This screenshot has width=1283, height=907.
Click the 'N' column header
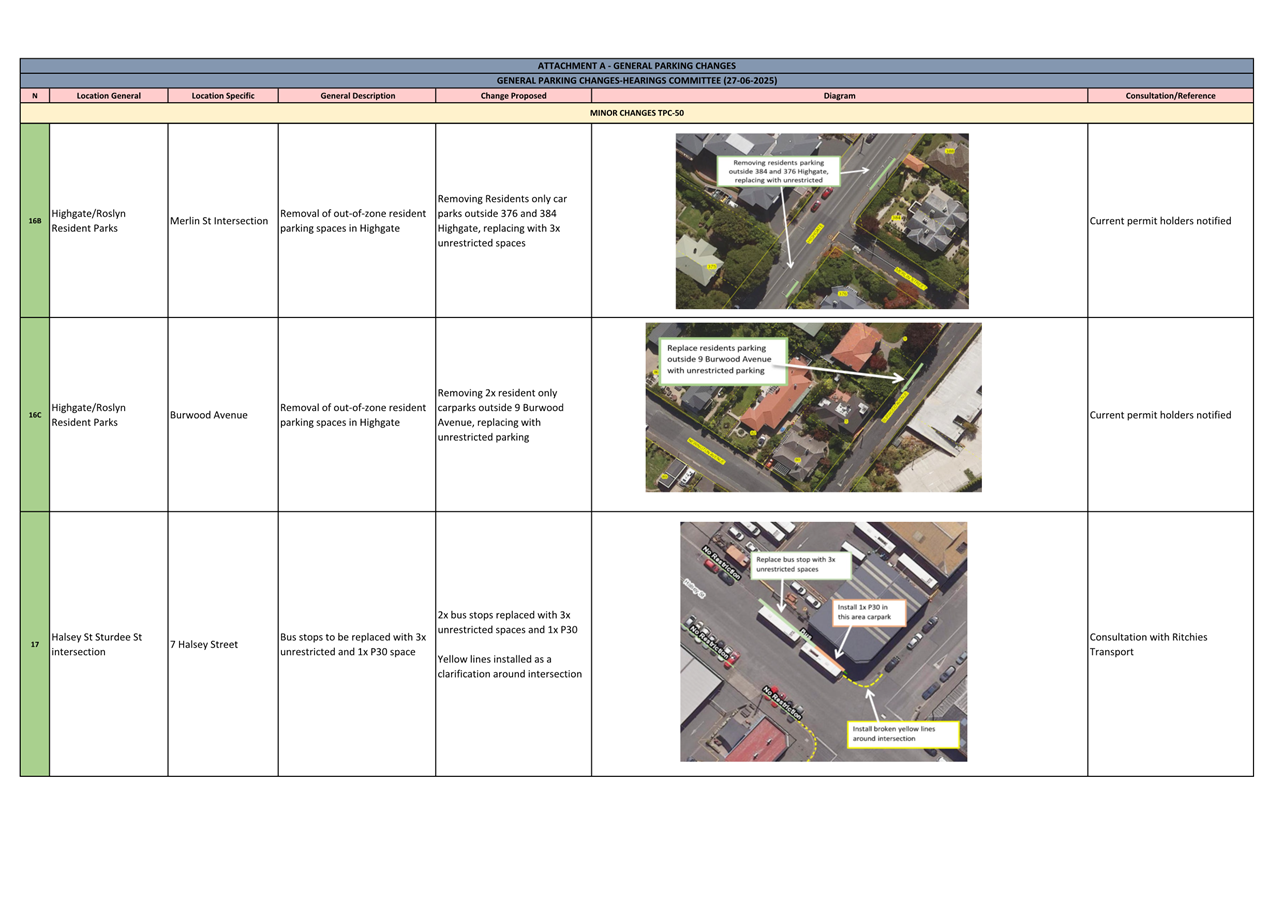35,96
